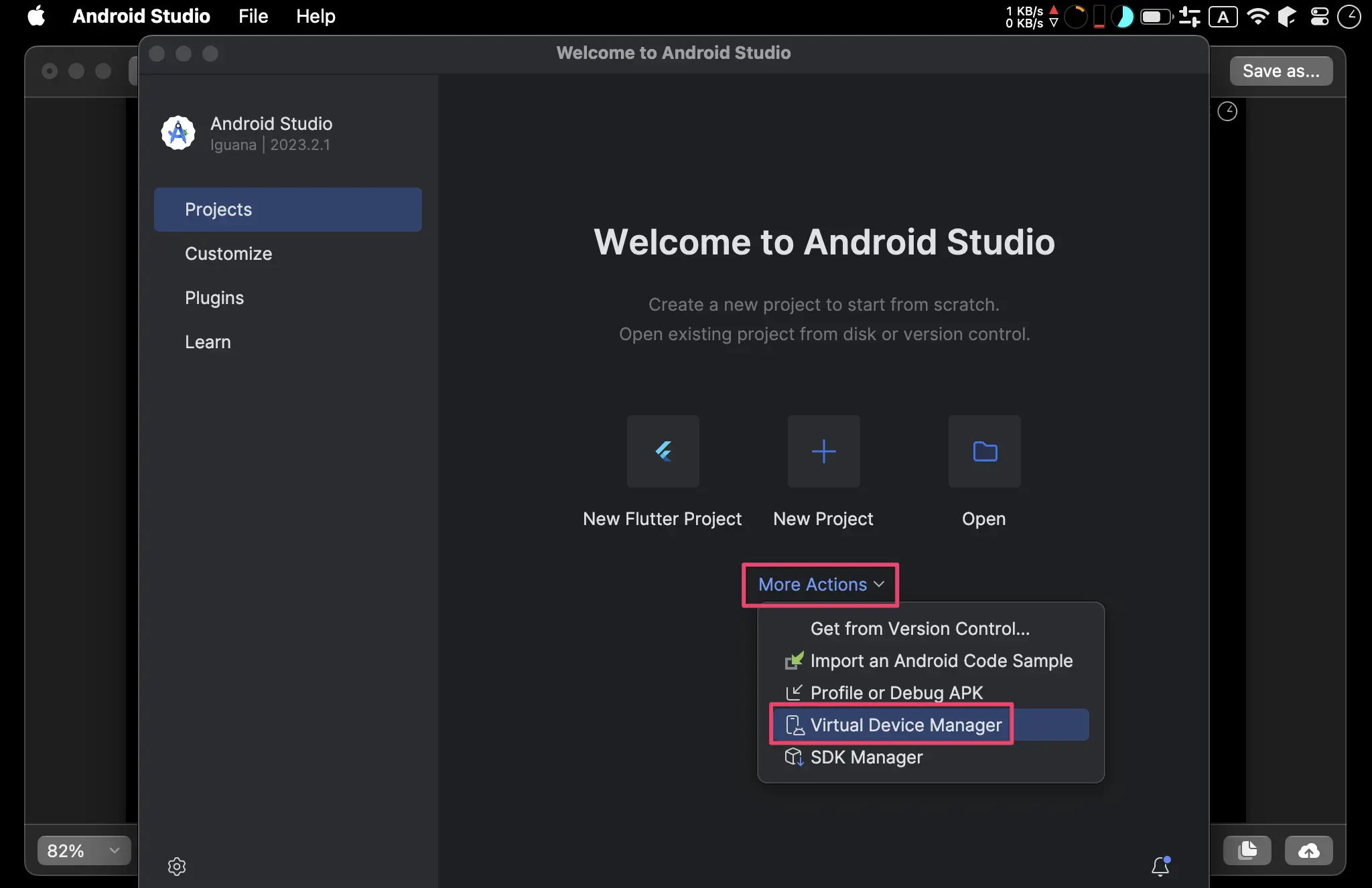
Task: Open the Android Studio application menu
Action: coord(141,16)
